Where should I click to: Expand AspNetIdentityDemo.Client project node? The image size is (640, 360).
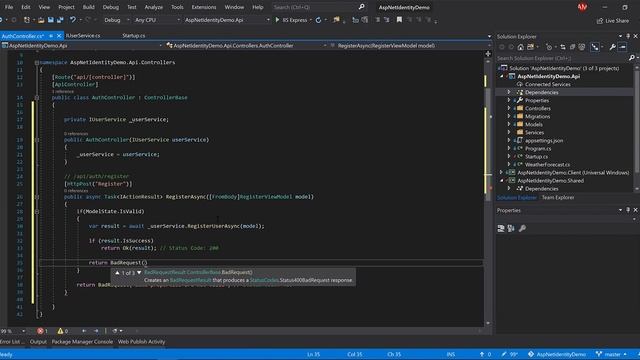501,173
